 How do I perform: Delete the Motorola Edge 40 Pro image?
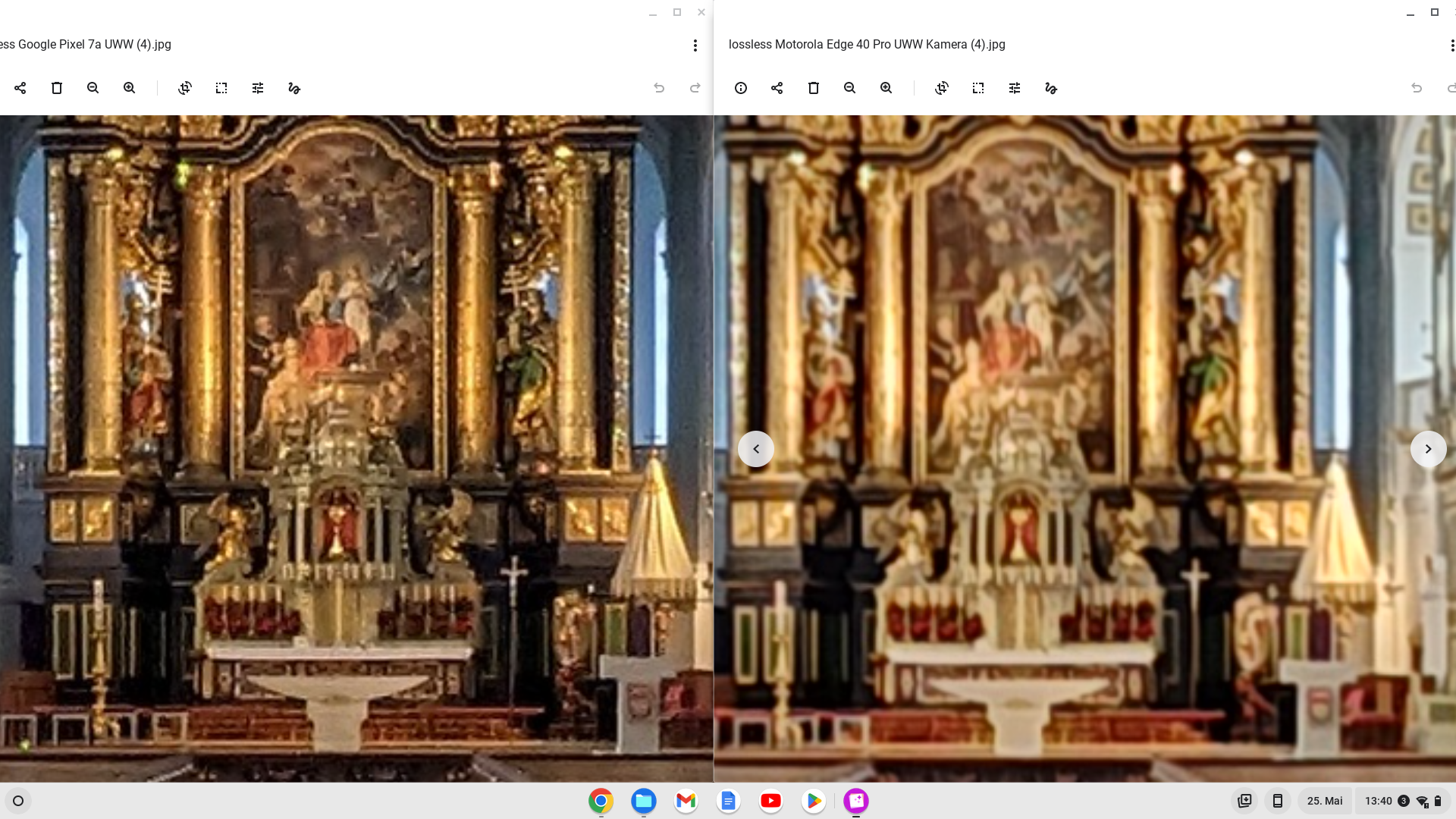(x=814, y=88)
